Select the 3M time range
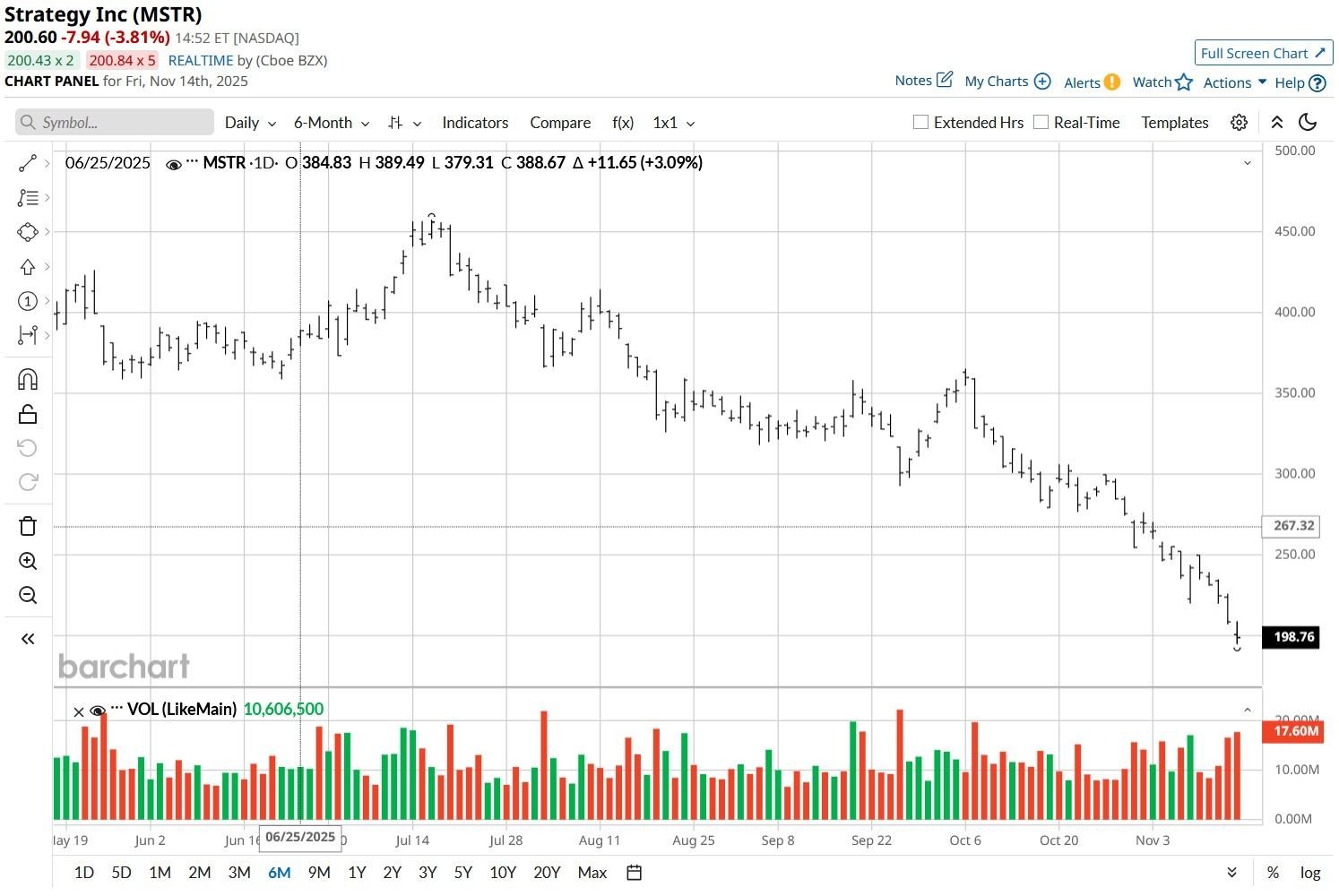This screenshot has width=1339, height=896. pos(239,873)
